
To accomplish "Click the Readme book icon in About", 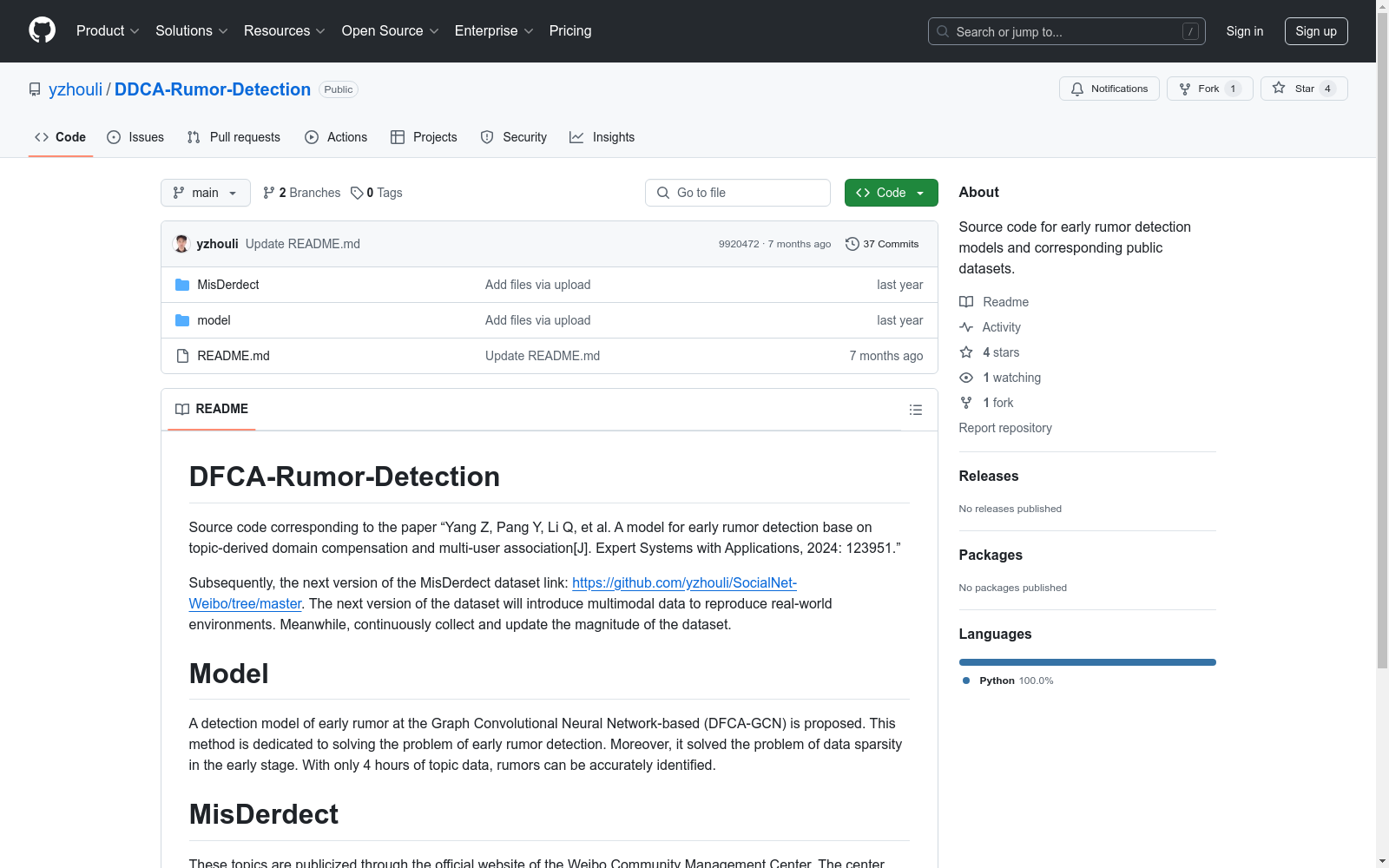I will 966,302.
